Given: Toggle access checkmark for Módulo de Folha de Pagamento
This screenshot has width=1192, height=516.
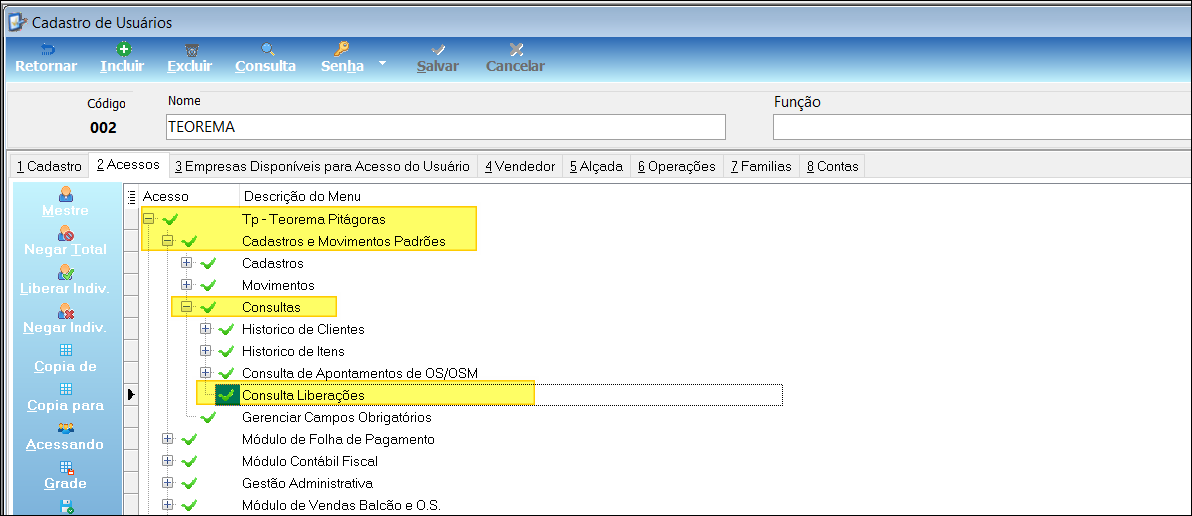Looking at the screenshot, I should (x=189, y=439).
